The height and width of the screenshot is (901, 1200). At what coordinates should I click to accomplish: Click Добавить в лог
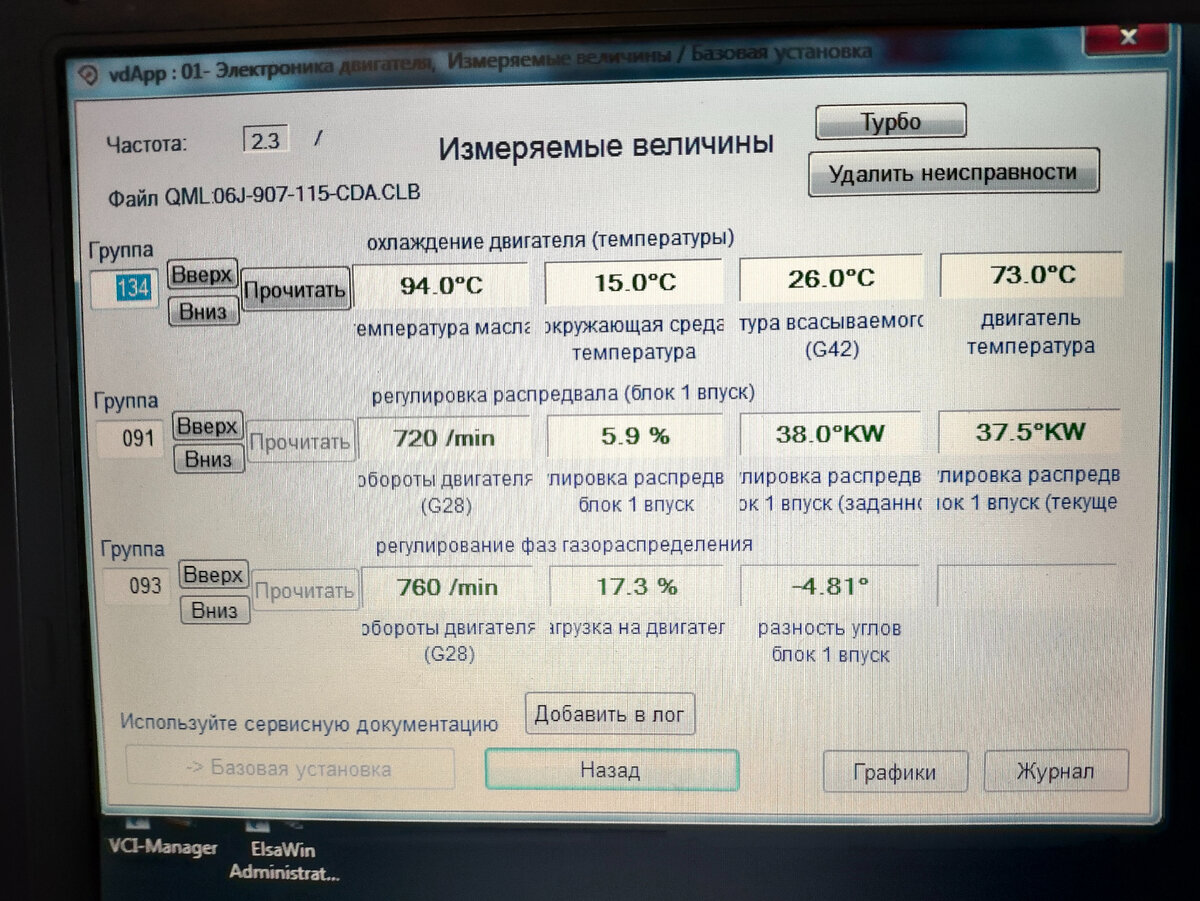click(x=610, y=713)
